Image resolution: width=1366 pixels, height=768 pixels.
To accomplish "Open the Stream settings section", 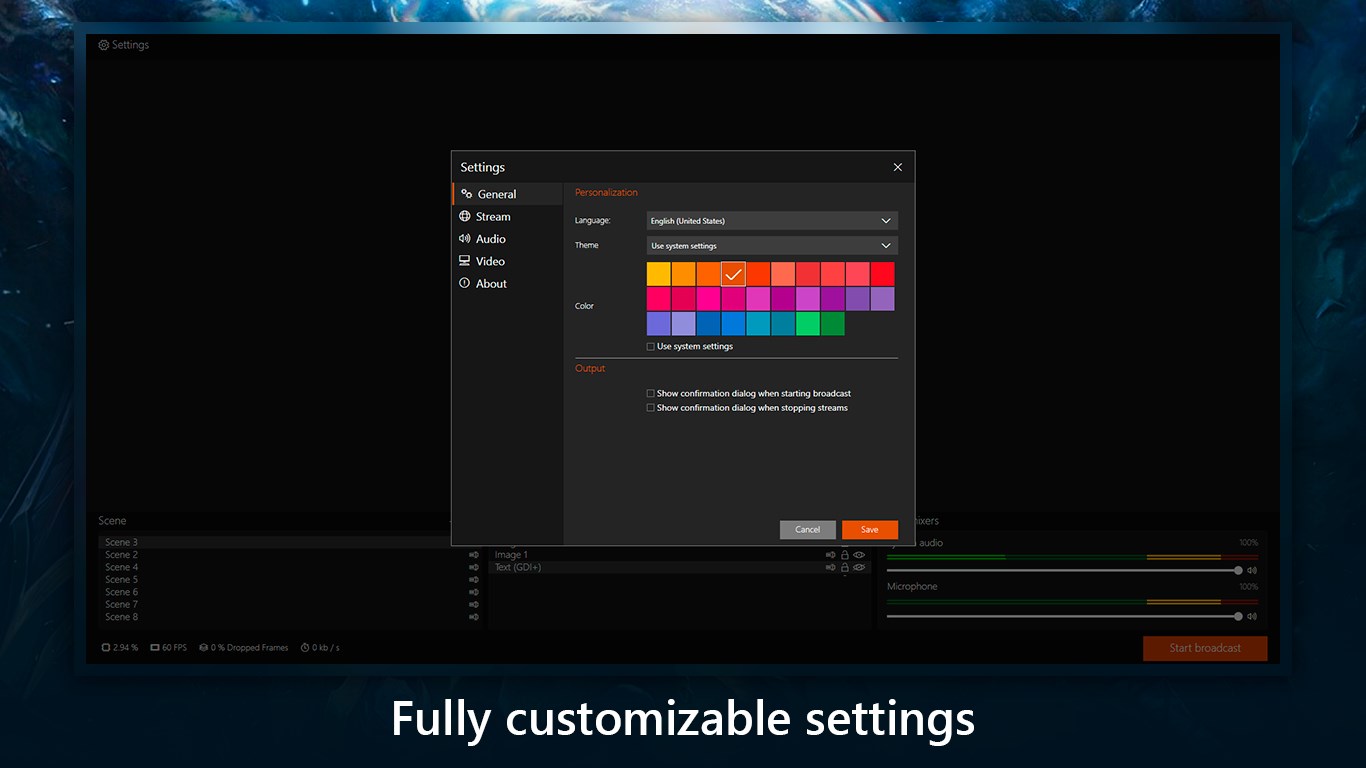I will point(508,216).
